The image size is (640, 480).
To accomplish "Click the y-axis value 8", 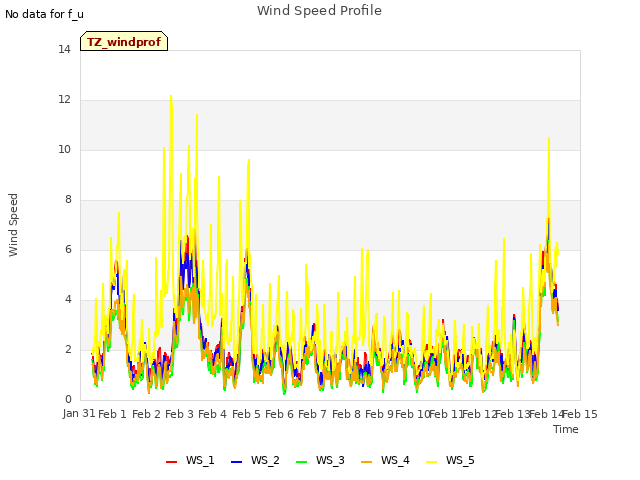I will (x=68, y=200).
